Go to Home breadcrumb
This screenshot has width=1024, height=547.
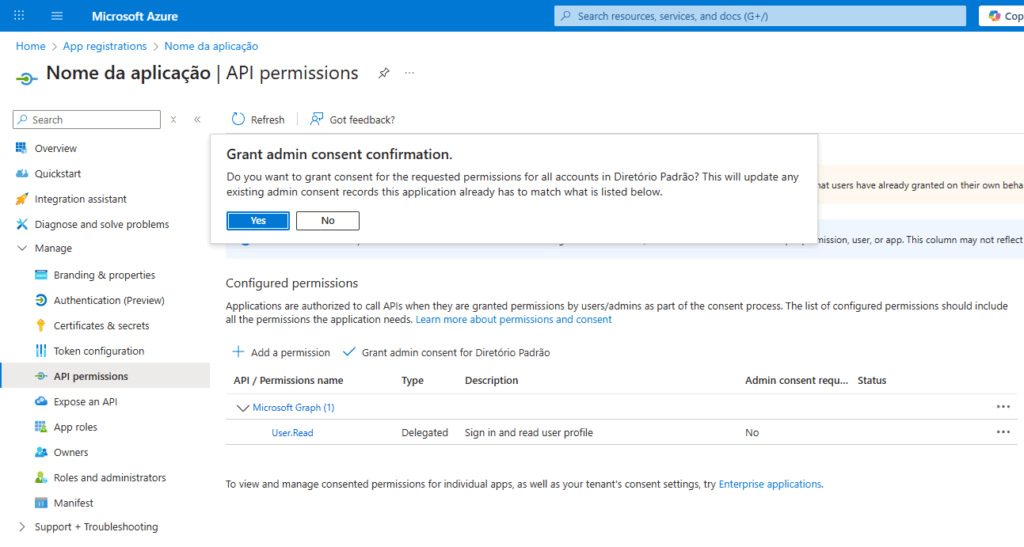click(x=31, y=46)
